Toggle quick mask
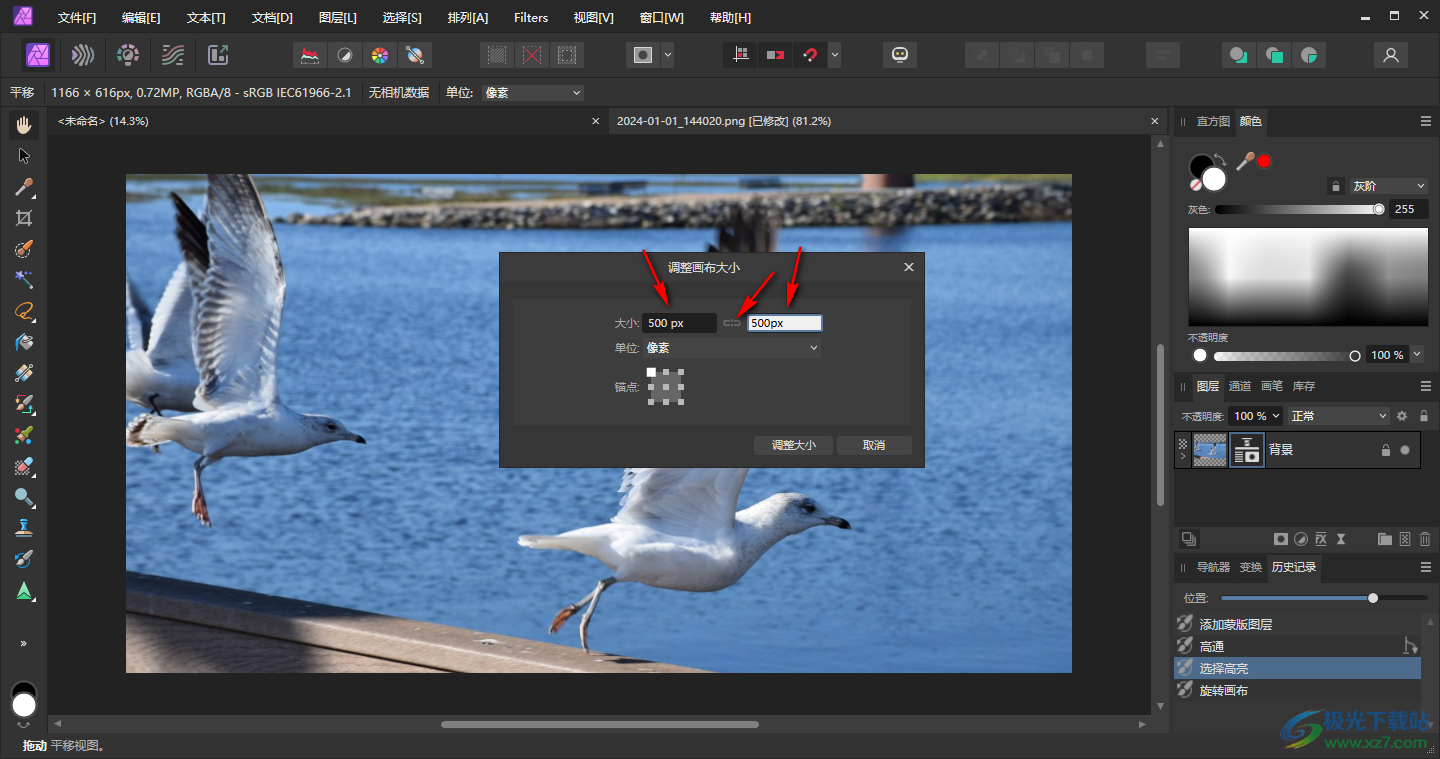This screenshot has width=1440, height=759. pos(643,55)
